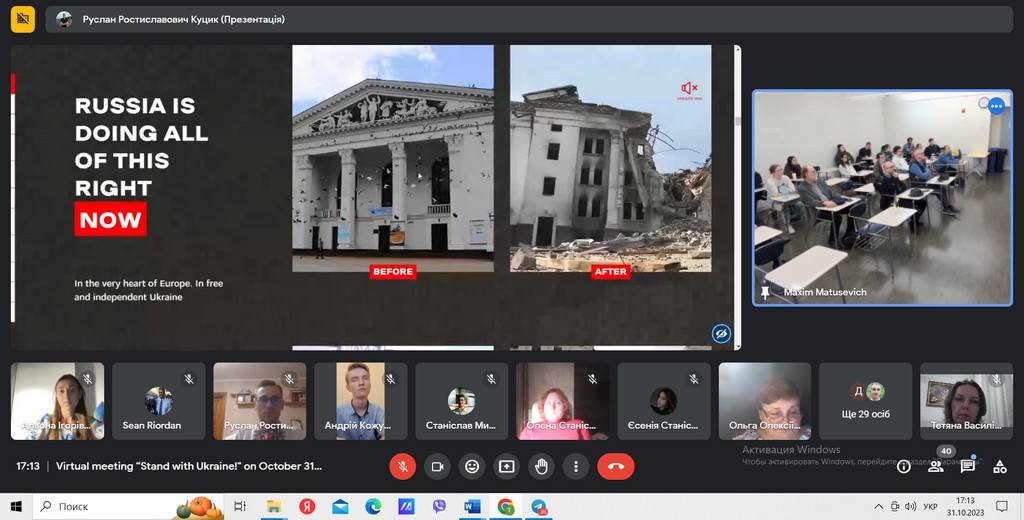1024x520 pixels.
Task: Open the emoji reactions panel
Action: click(472, 466)
